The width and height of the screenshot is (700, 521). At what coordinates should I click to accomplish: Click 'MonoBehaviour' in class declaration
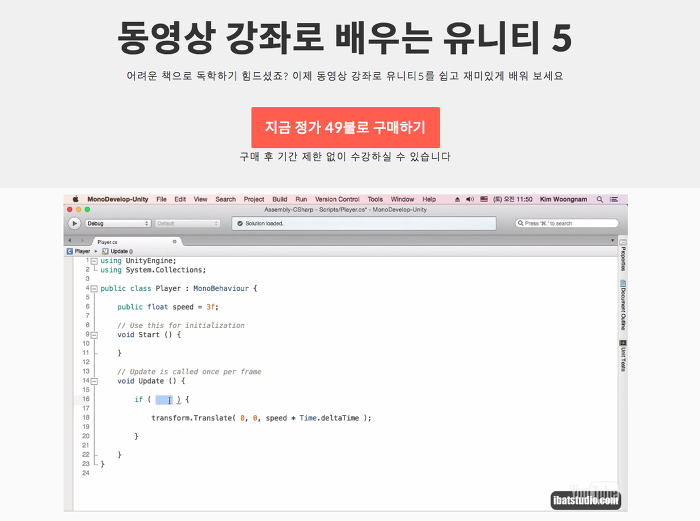221,289
